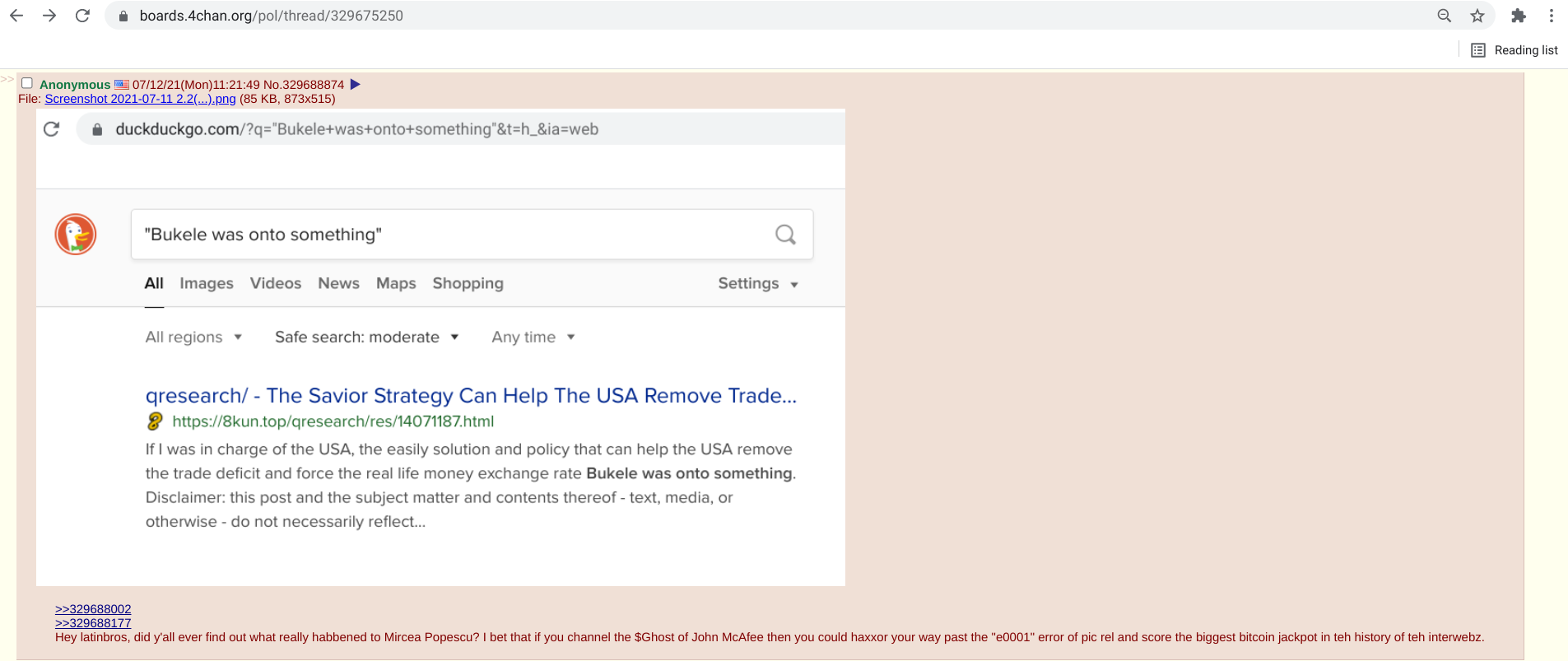The image size is (1568, 661).
Task: Click the reload icon inside the embedded screenshot
Action: (51, 129)
